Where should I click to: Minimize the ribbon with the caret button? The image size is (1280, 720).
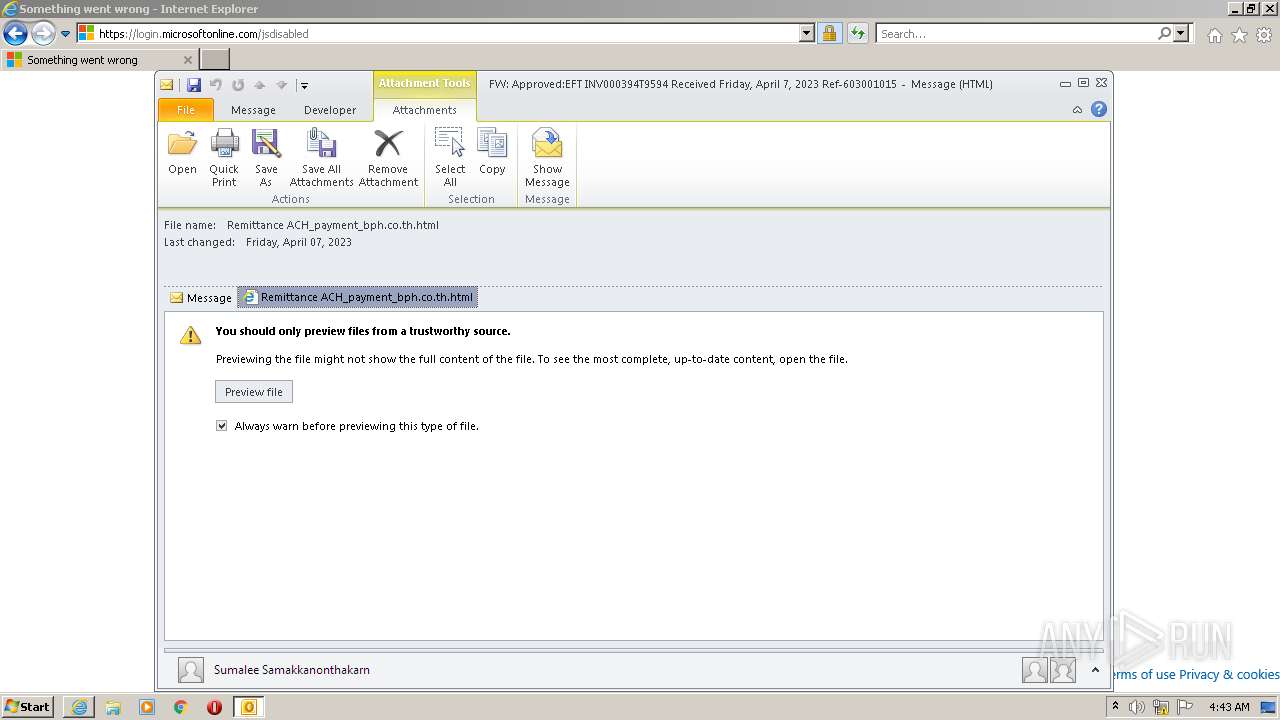pyautogui.click(x=1077, y=110)
